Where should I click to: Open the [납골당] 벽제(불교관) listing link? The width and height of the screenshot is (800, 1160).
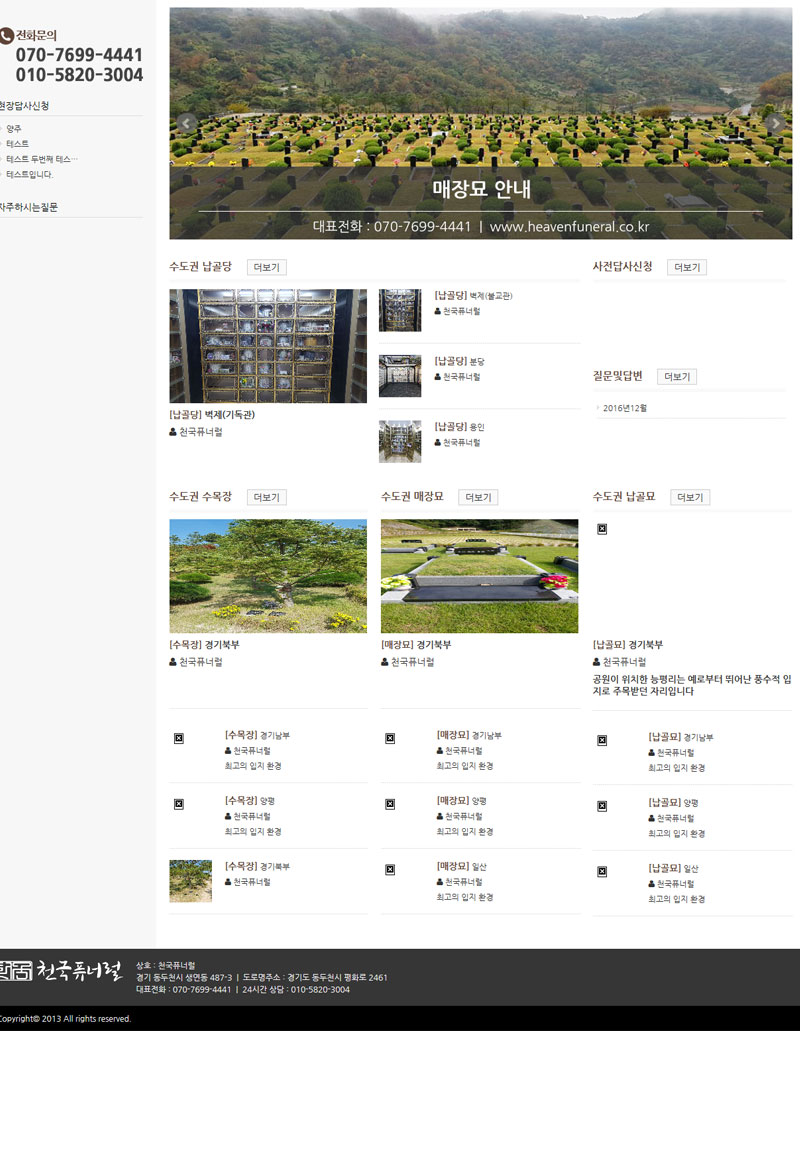[x=473, y=295]
